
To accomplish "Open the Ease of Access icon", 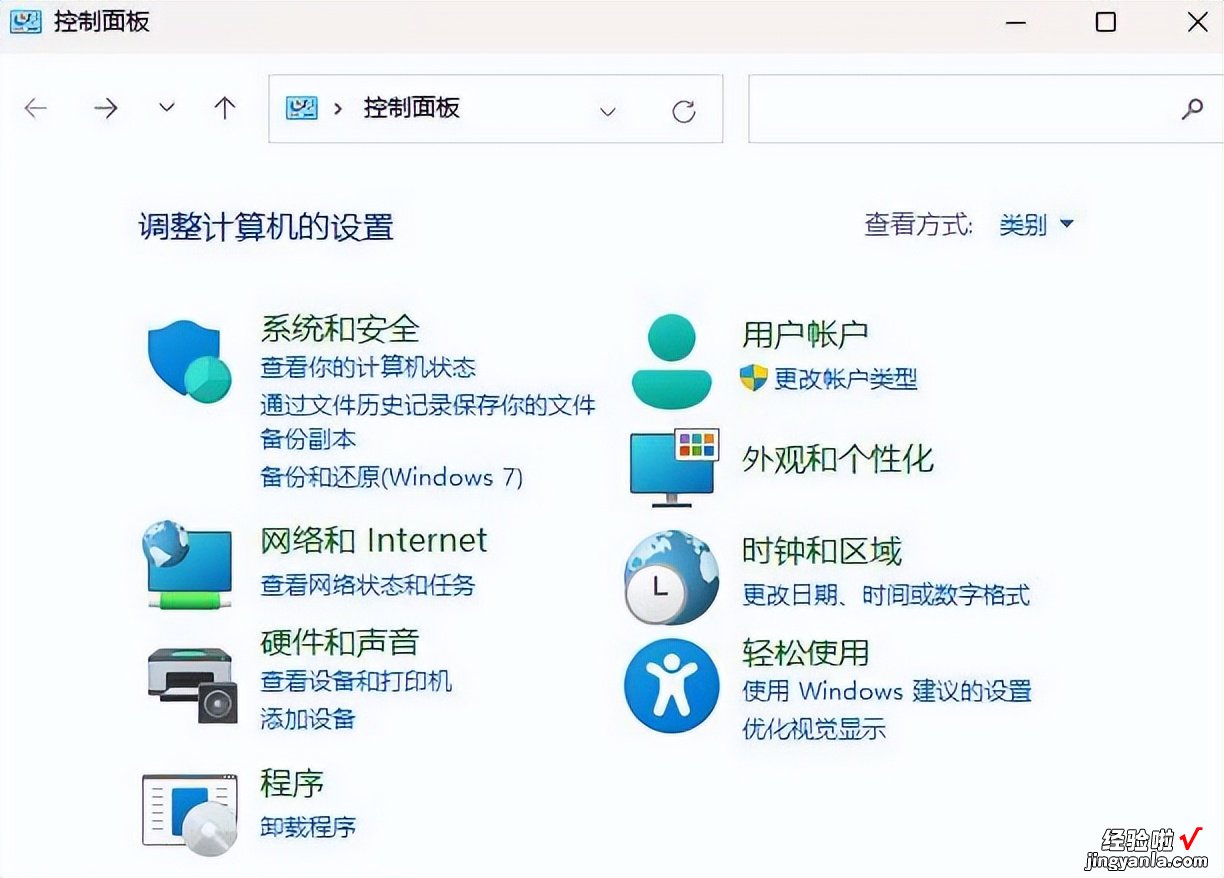I will tap(672, 686).
